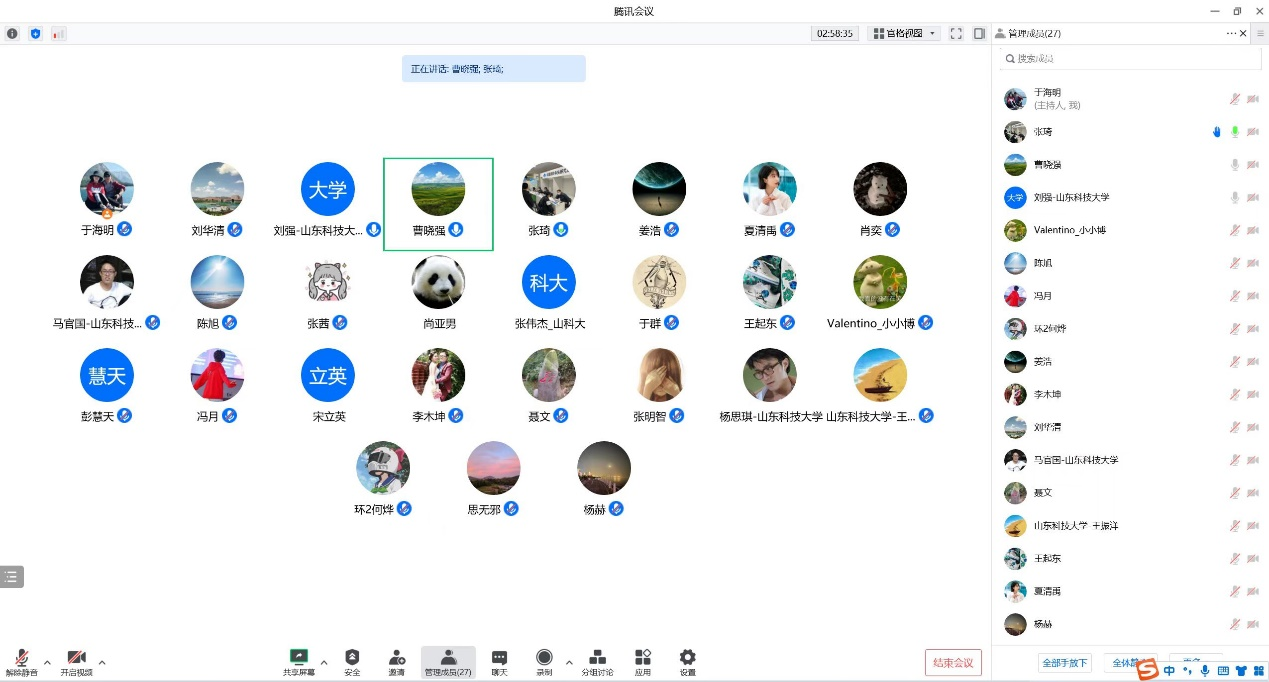Click the Invite (邀请) icon
Viewport: 1269px width, 682px height.
(397, 660)
